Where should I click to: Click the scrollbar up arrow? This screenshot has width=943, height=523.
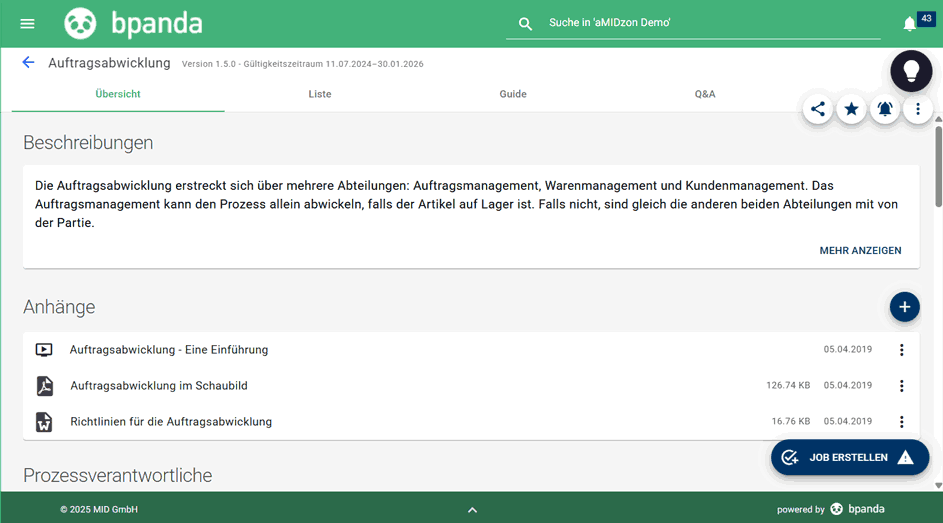938,119
